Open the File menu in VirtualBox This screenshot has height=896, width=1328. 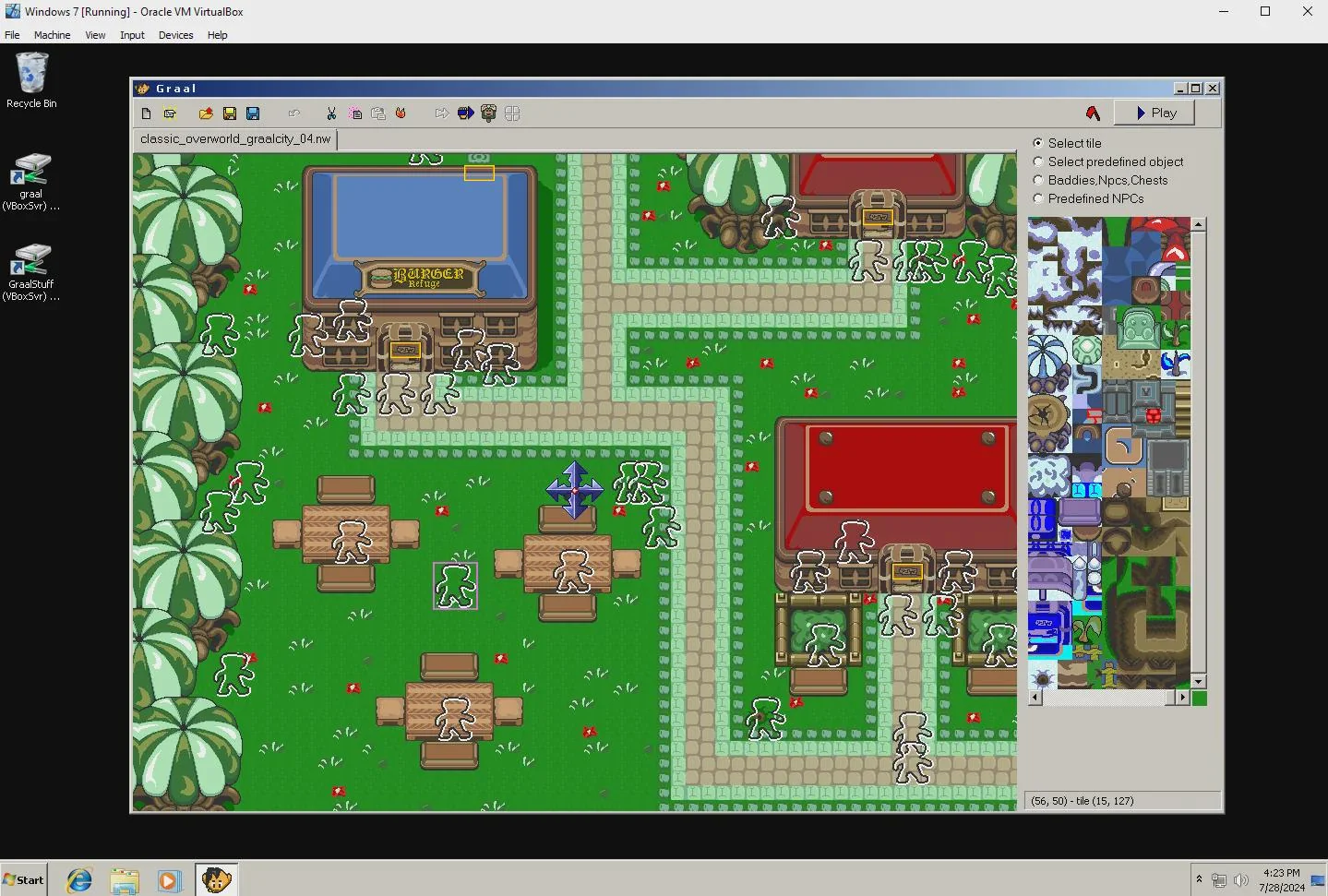point(12,35)
